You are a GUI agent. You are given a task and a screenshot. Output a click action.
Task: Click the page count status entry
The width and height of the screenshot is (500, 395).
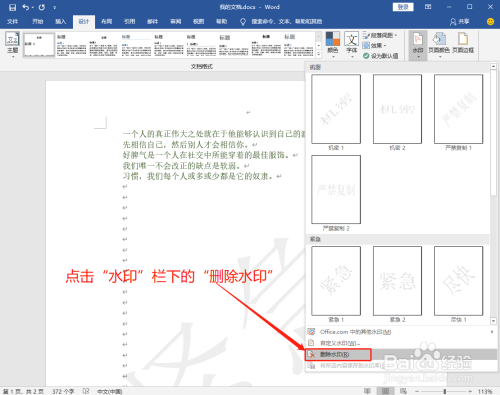[23, 391]
